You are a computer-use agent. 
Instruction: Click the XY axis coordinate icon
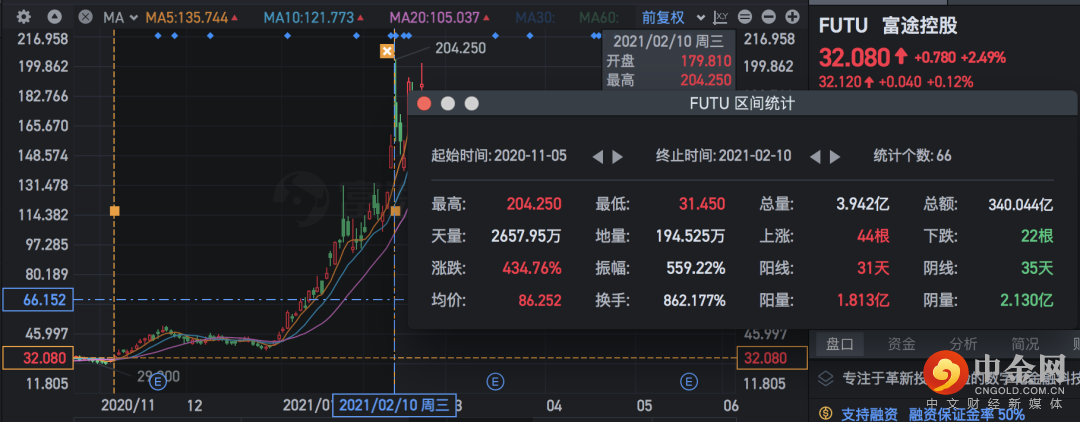721,17
